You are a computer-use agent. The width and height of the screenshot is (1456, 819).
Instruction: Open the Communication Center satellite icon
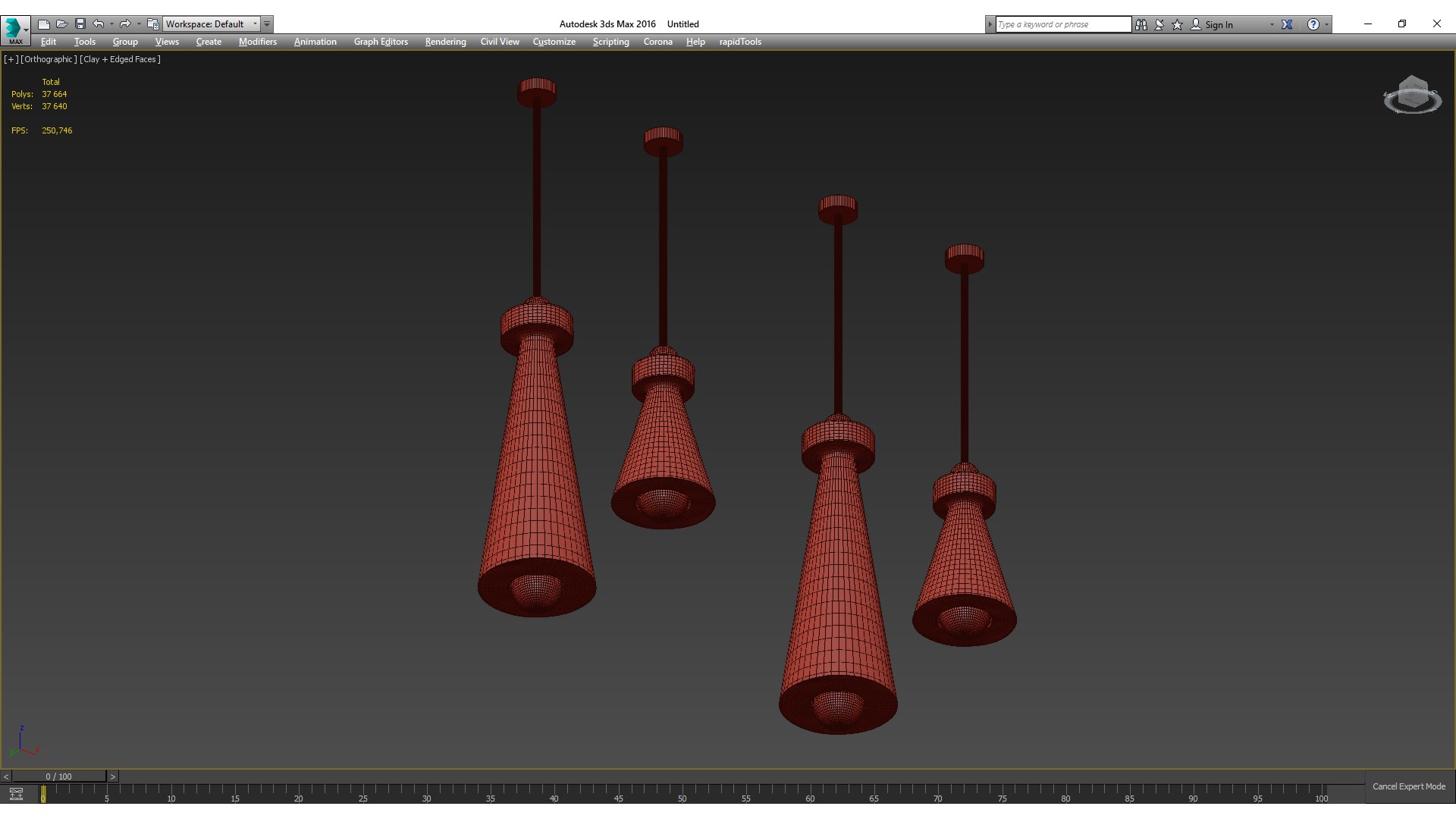click(x=1159, y=24)
